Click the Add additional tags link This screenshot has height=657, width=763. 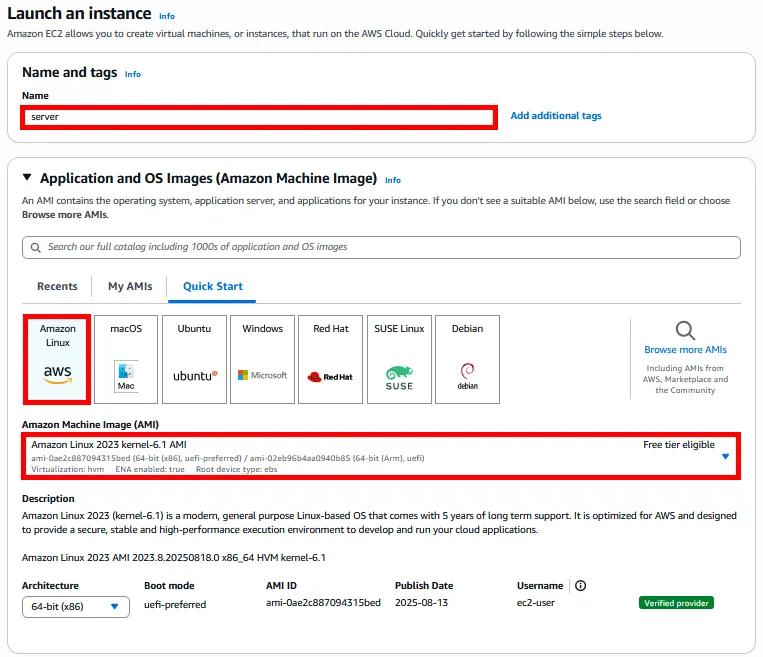556,116
